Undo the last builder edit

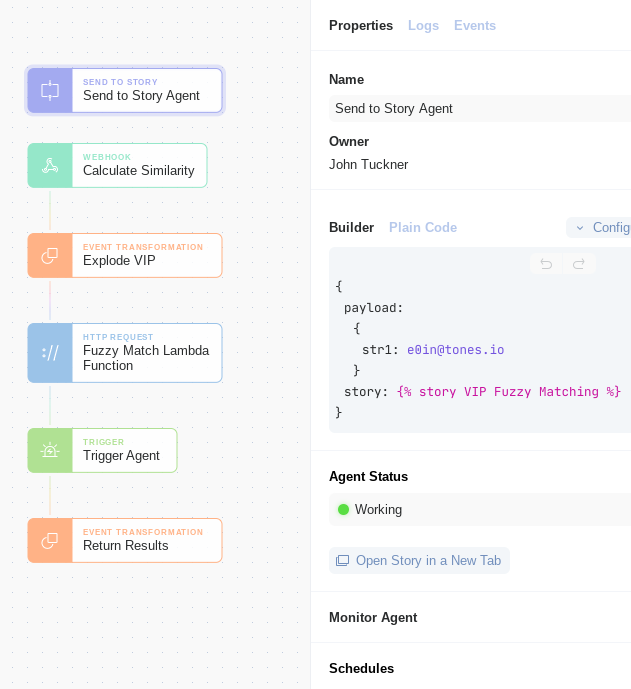546,264
